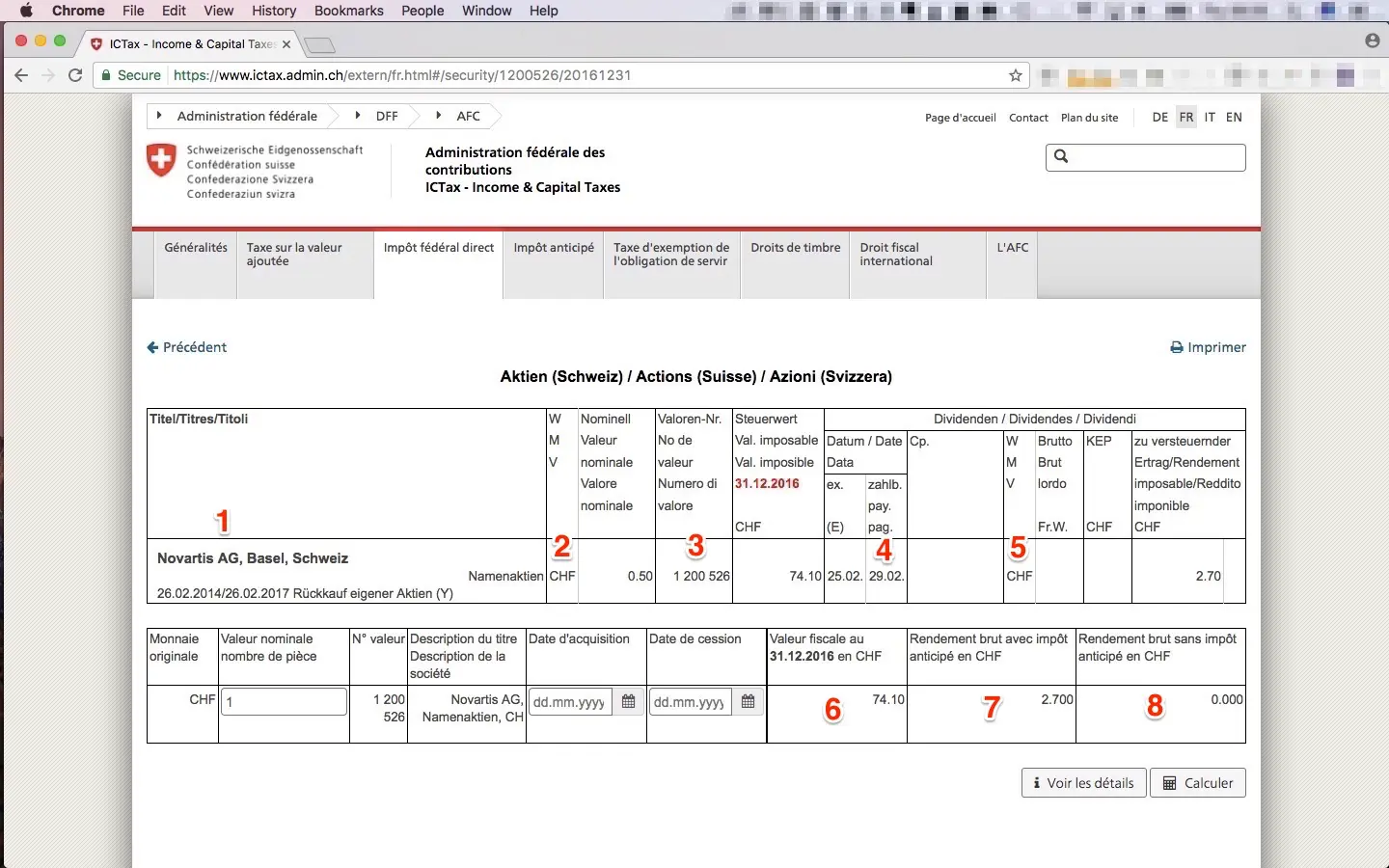Bookmark page with the star icon
Image resolution: width=1389 pixels, height=868 pixels.
1016,75
